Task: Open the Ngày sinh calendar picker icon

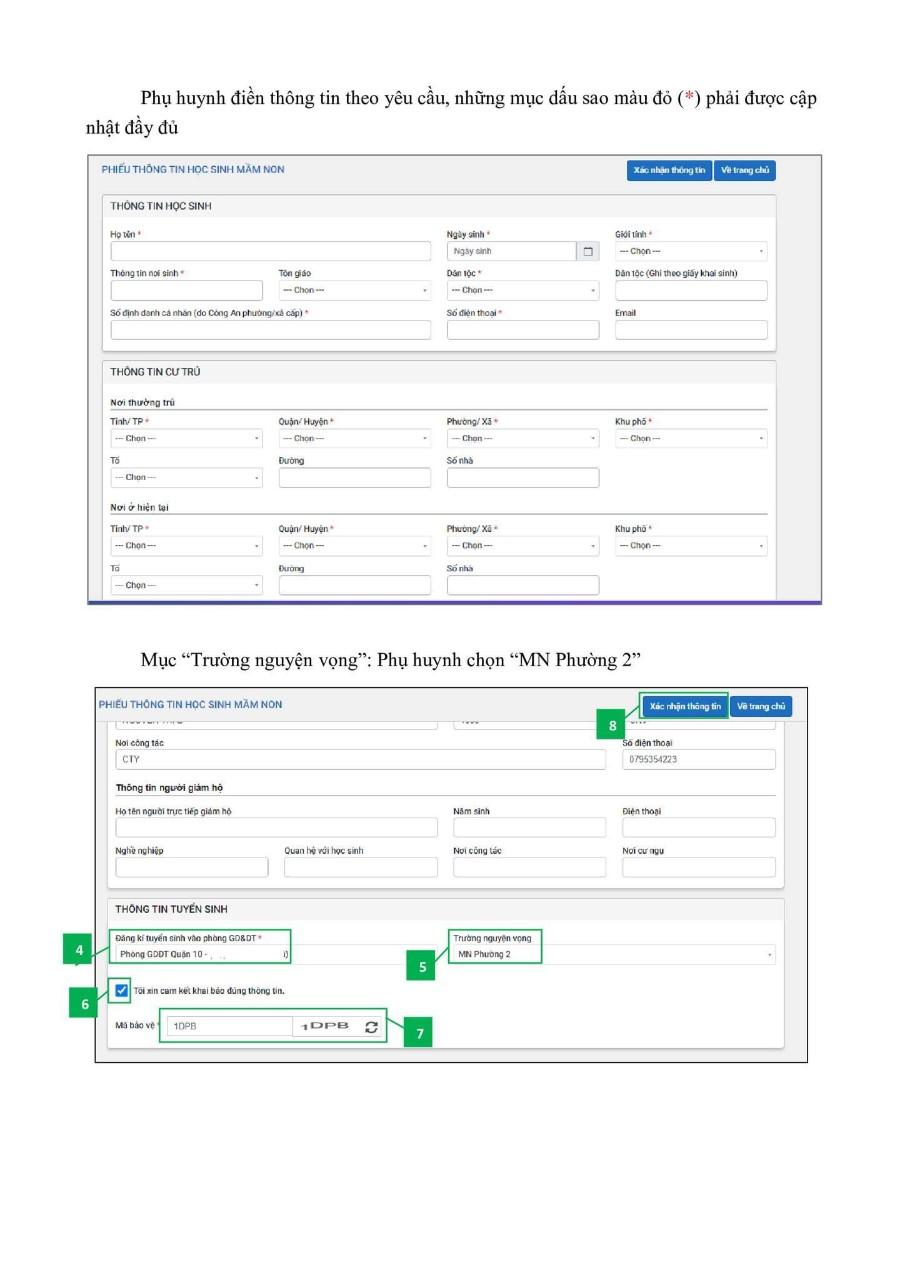Action: coord(588,251)
